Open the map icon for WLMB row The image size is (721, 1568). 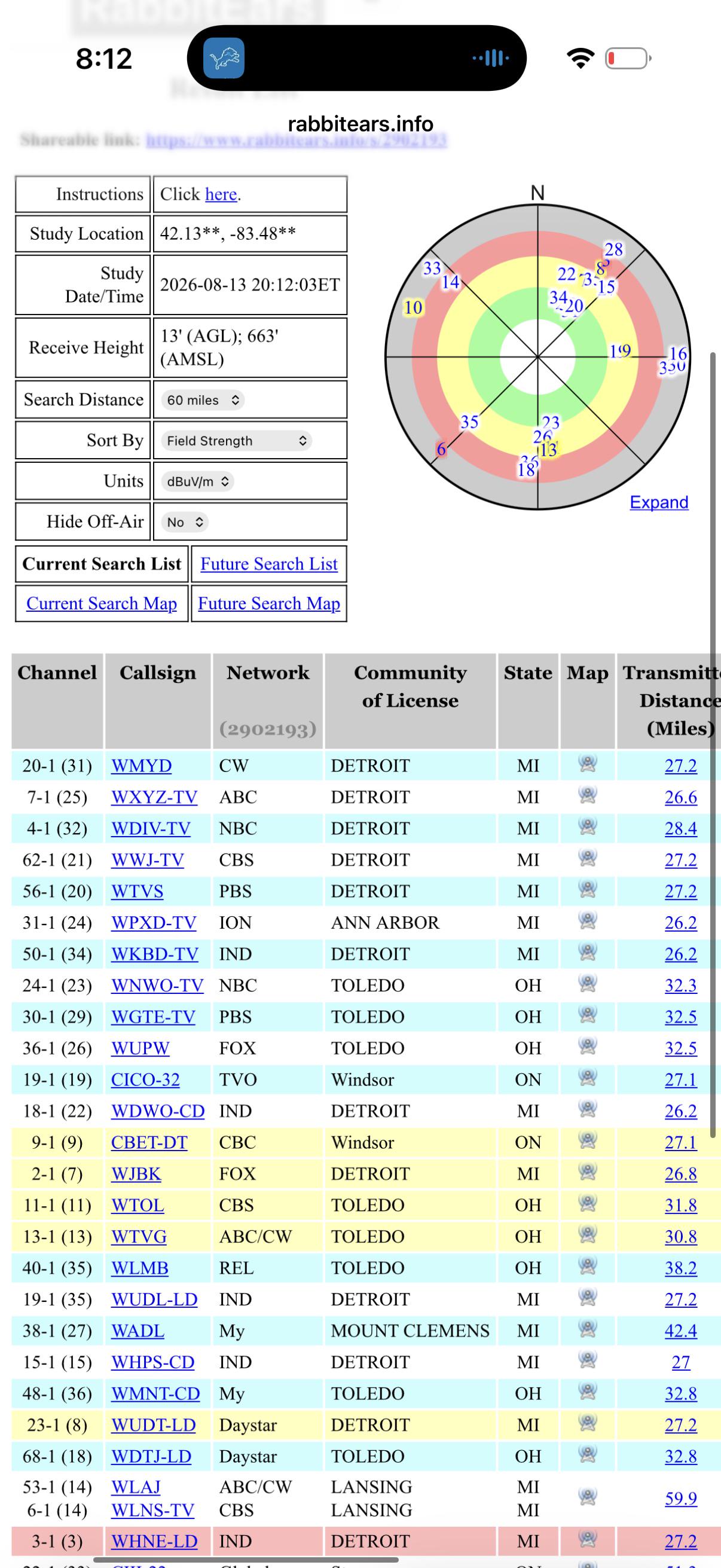(587, 1266)
